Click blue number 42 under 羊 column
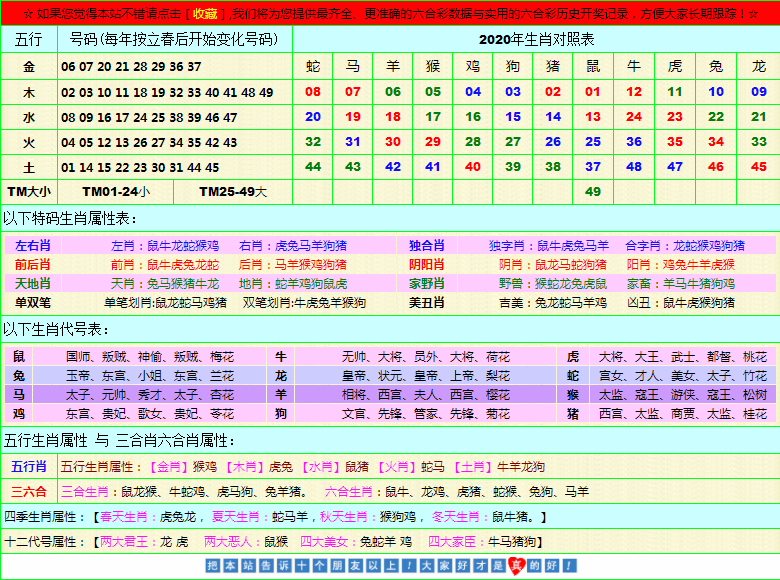 coord(393,167)
